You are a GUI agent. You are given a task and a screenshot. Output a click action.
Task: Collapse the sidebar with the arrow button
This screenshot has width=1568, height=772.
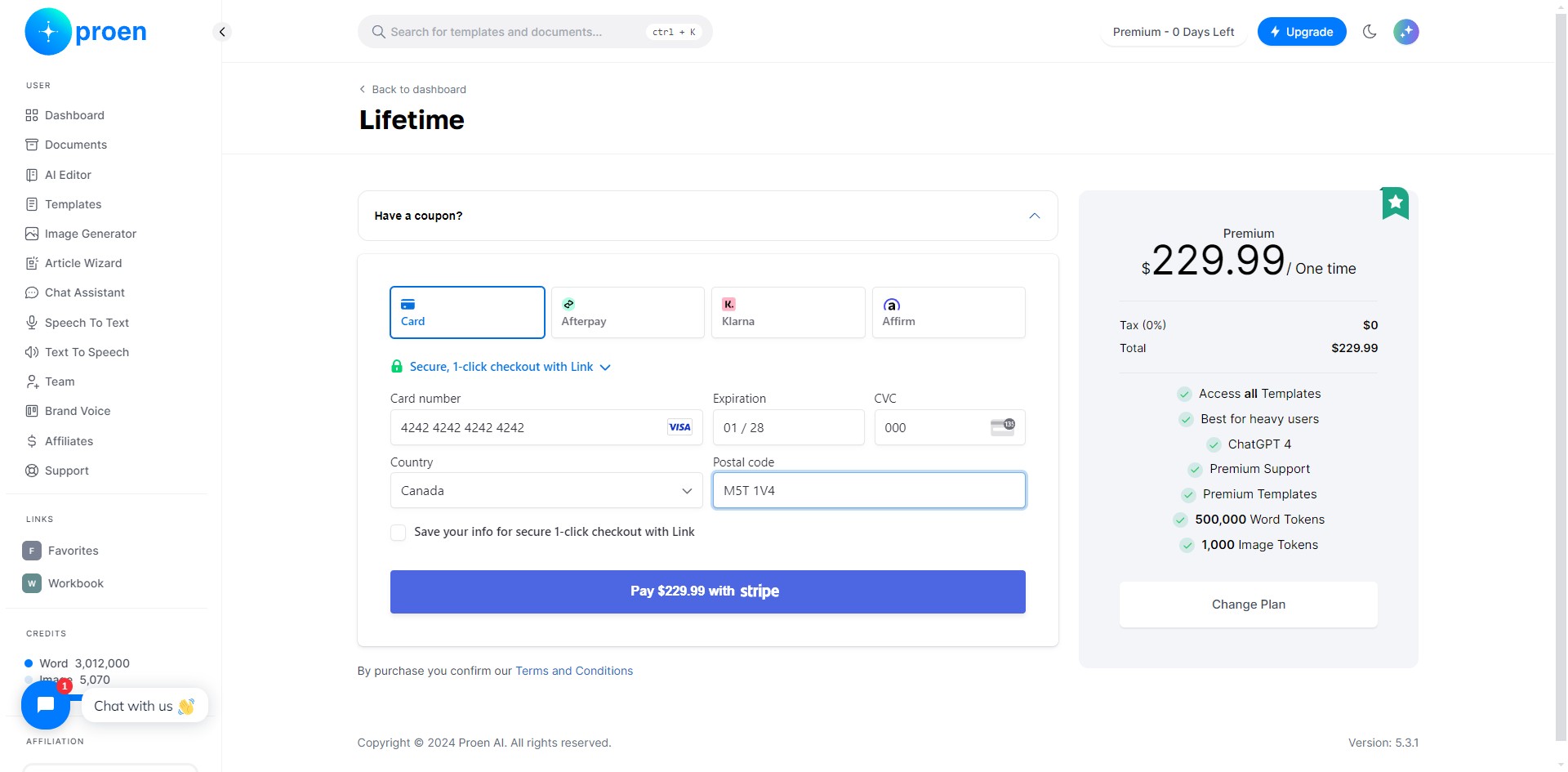[x=222, y=32]
